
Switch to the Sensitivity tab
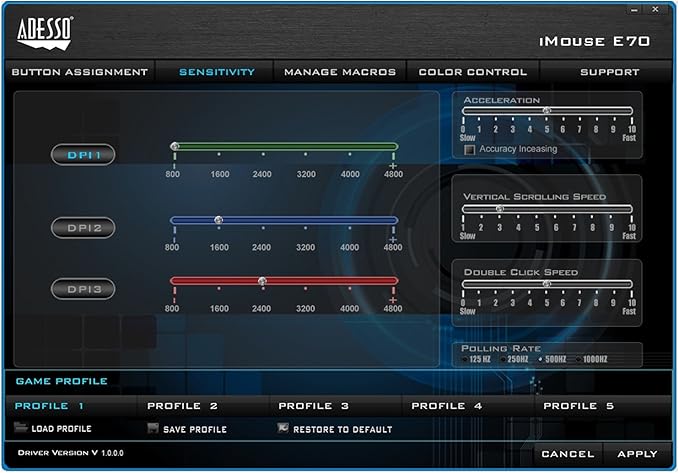click(217, 72)
